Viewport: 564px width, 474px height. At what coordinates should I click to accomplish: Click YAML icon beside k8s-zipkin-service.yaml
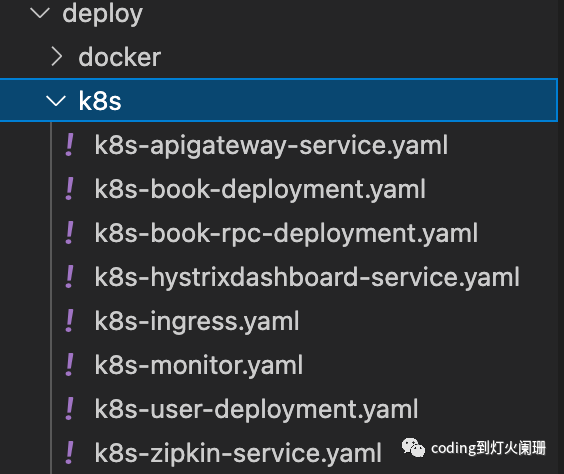pos(69,453)
